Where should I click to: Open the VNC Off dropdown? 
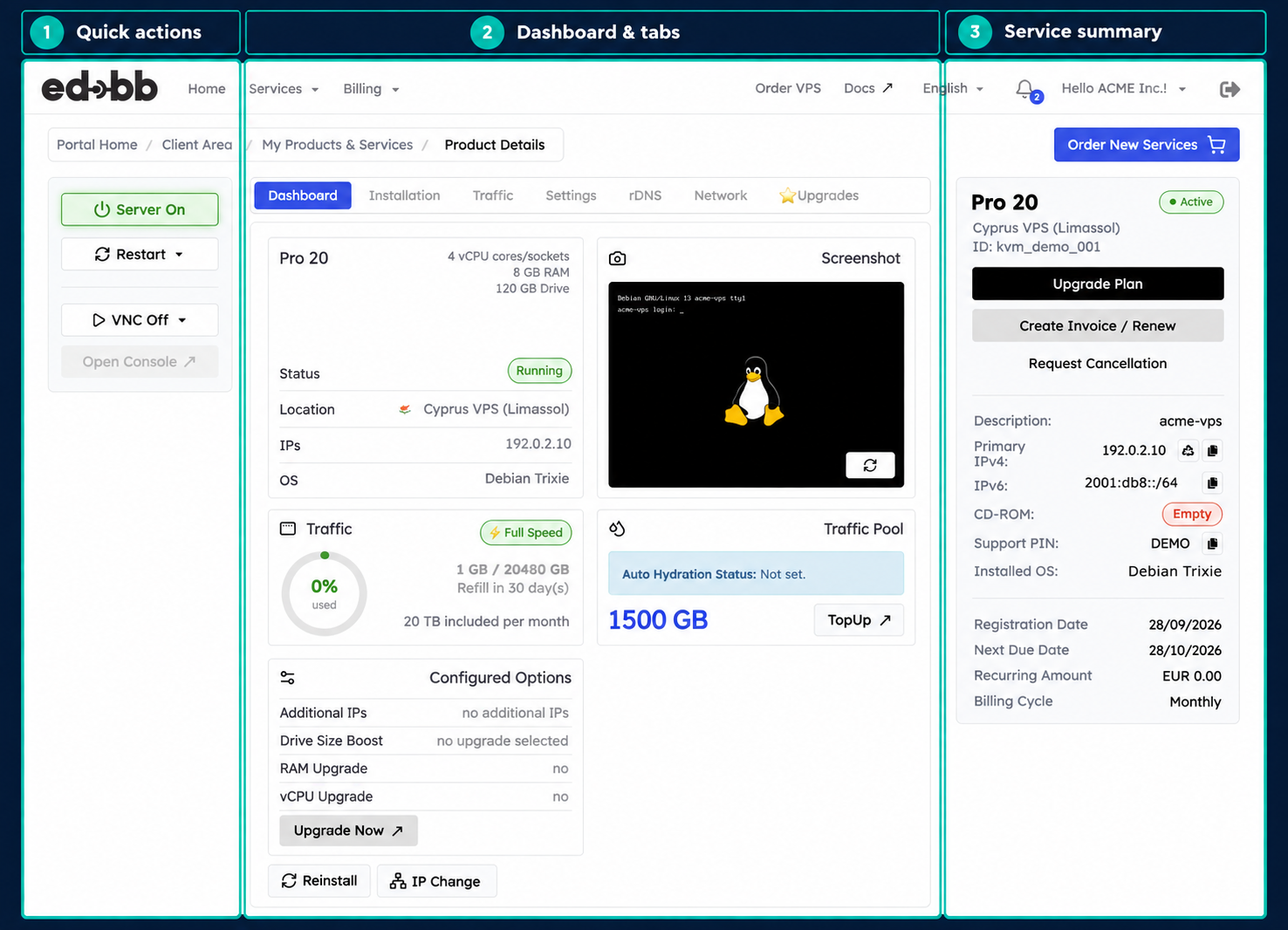coord(140,320)
